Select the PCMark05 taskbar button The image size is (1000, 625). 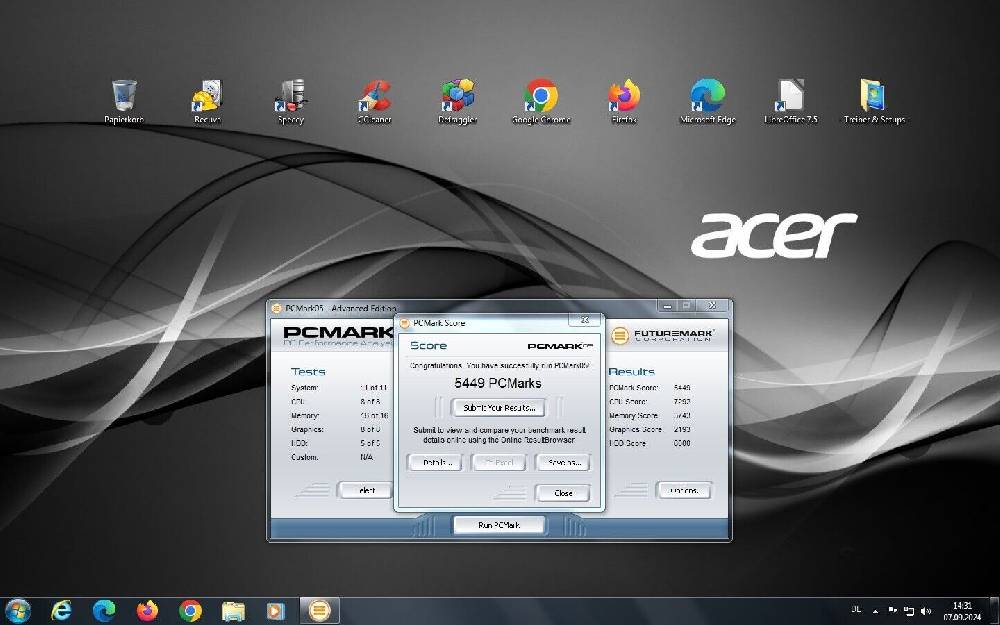pyautogui.click(x=320, y=611)
